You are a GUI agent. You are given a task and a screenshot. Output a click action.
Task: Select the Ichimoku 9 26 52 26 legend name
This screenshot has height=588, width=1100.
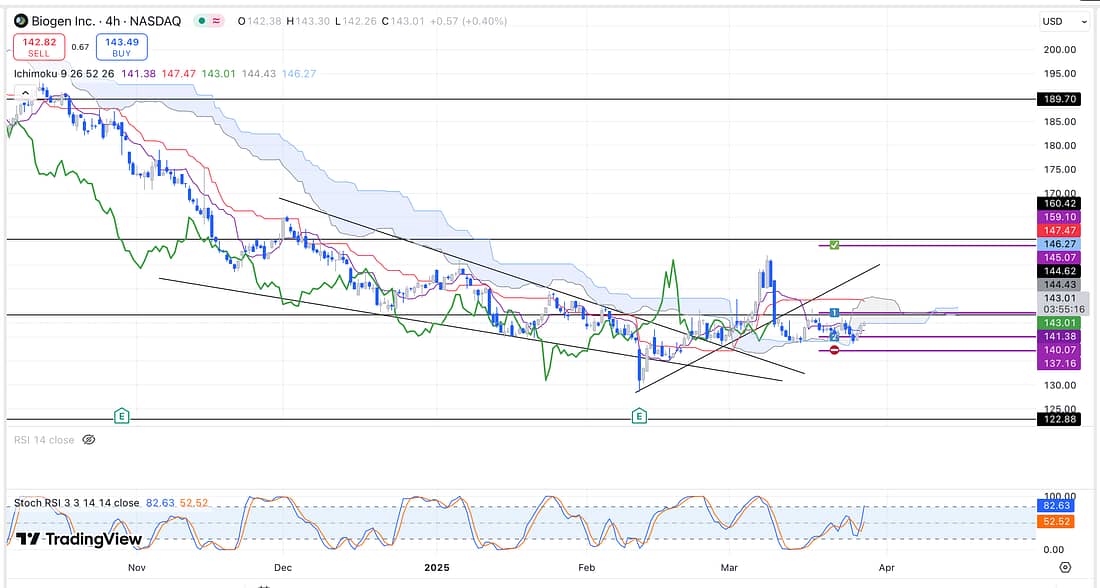click(x=64, y=74)
